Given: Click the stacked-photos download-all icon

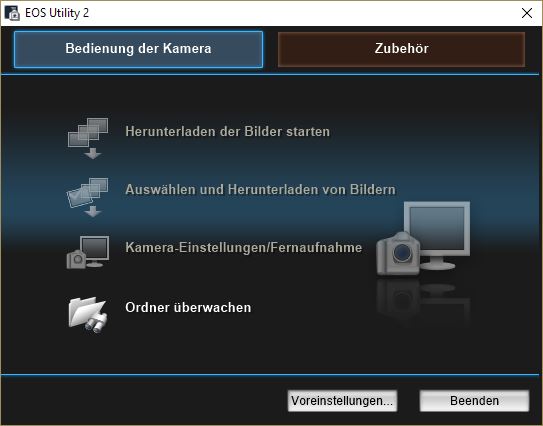Looking at the screenshot, I should [x=88, y=138].
